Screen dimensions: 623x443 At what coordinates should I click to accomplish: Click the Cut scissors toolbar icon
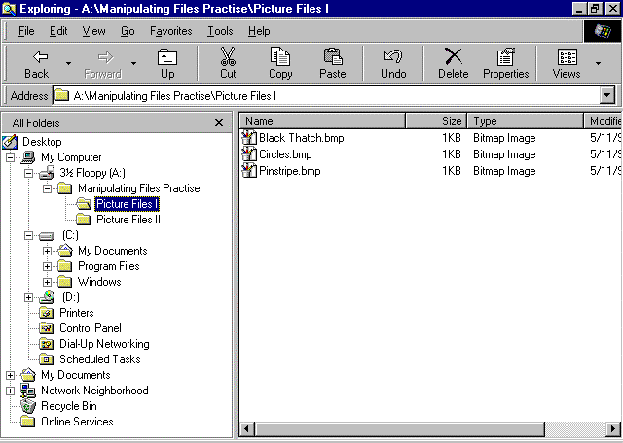click(228, 64)
